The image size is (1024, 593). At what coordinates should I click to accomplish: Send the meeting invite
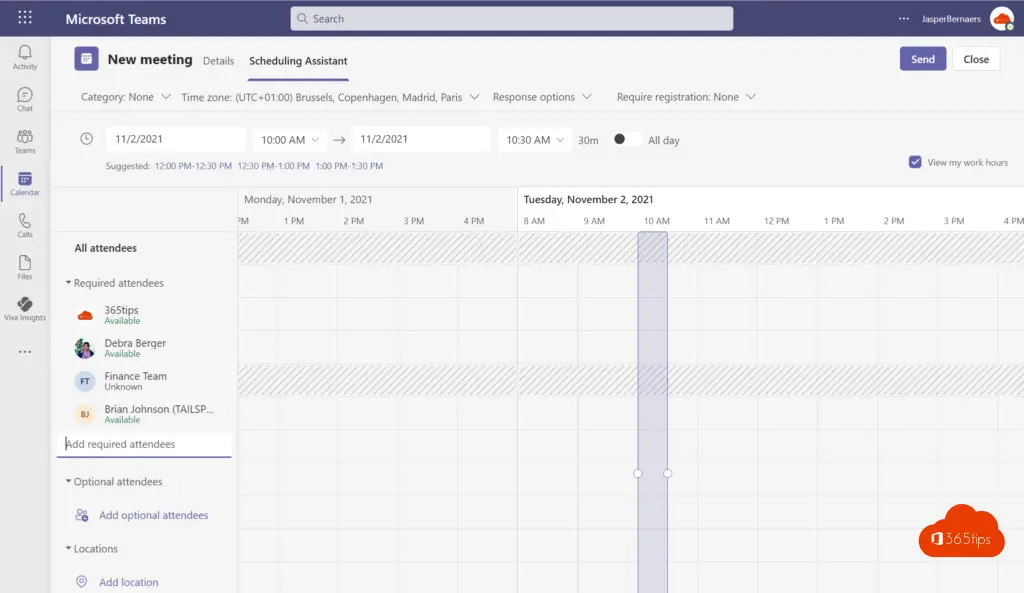[x=923, y=59]
